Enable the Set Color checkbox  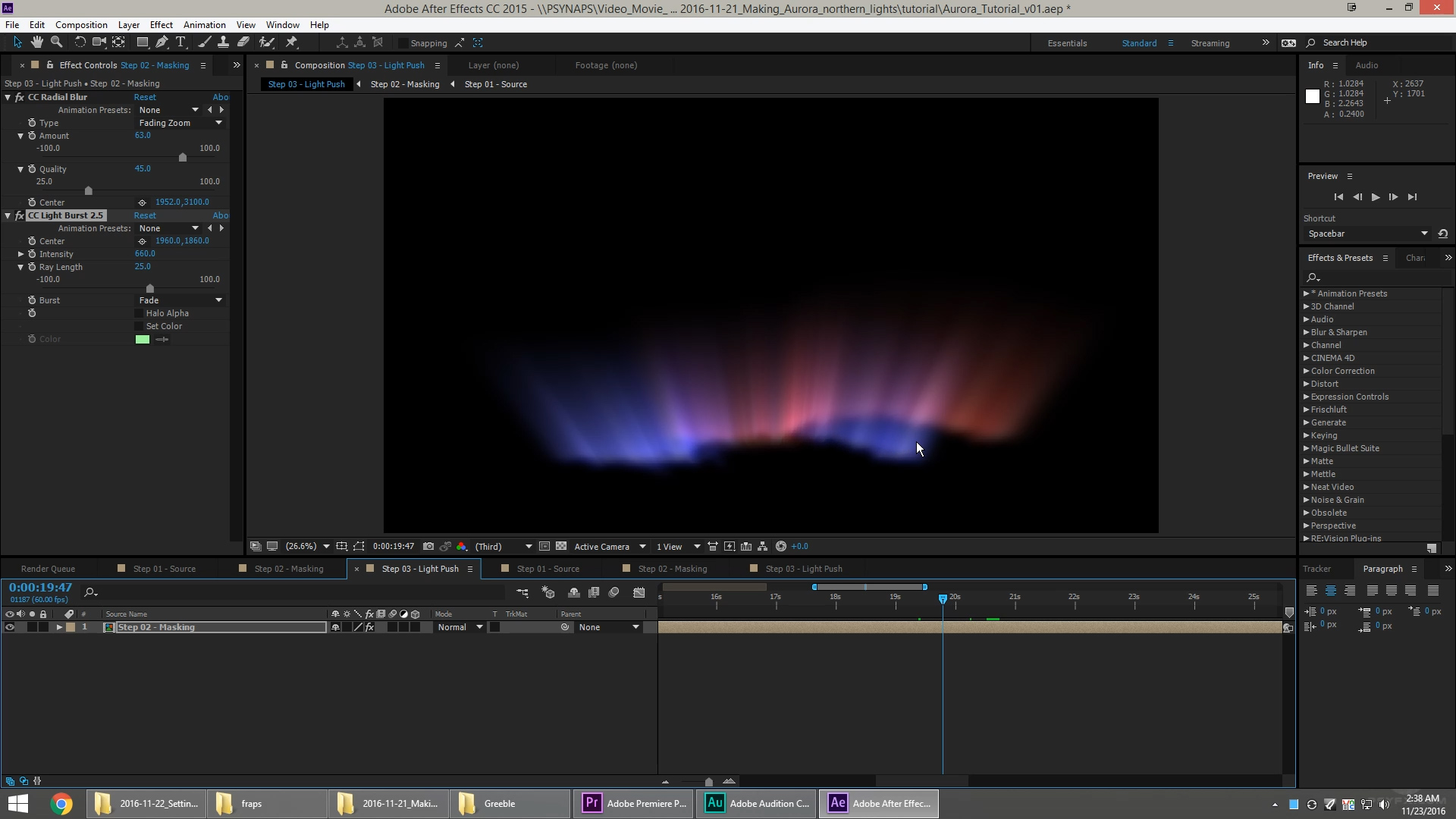(139, 326)
